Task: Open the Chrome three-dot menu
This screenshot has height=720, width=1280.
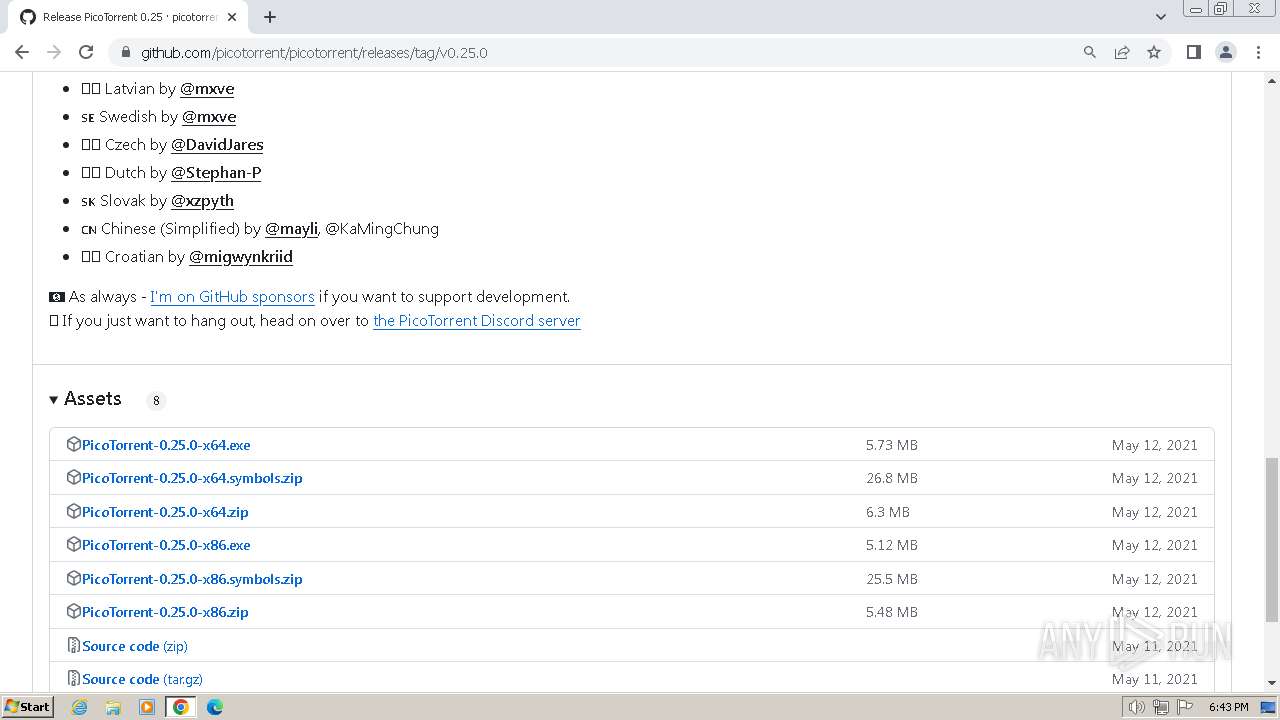Action: [x=1258, y=52]
